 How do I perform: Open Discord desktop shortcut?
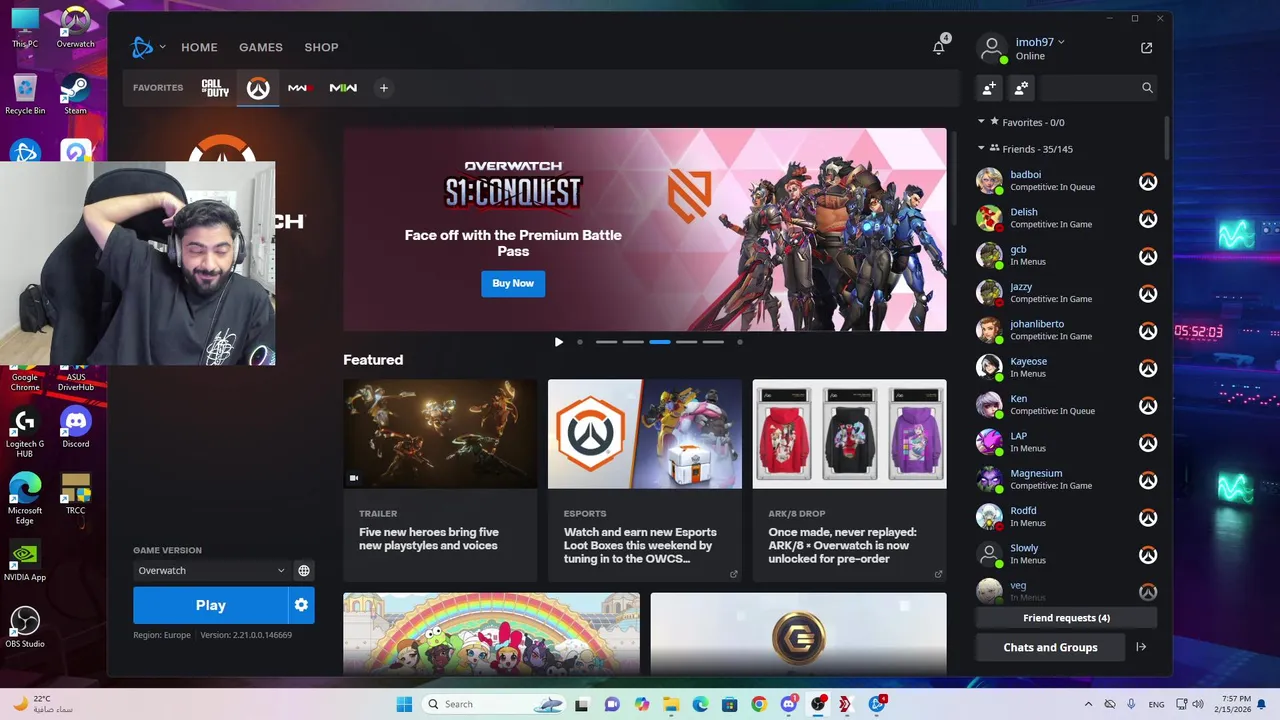pyautogui.click(x=76, y=428)
